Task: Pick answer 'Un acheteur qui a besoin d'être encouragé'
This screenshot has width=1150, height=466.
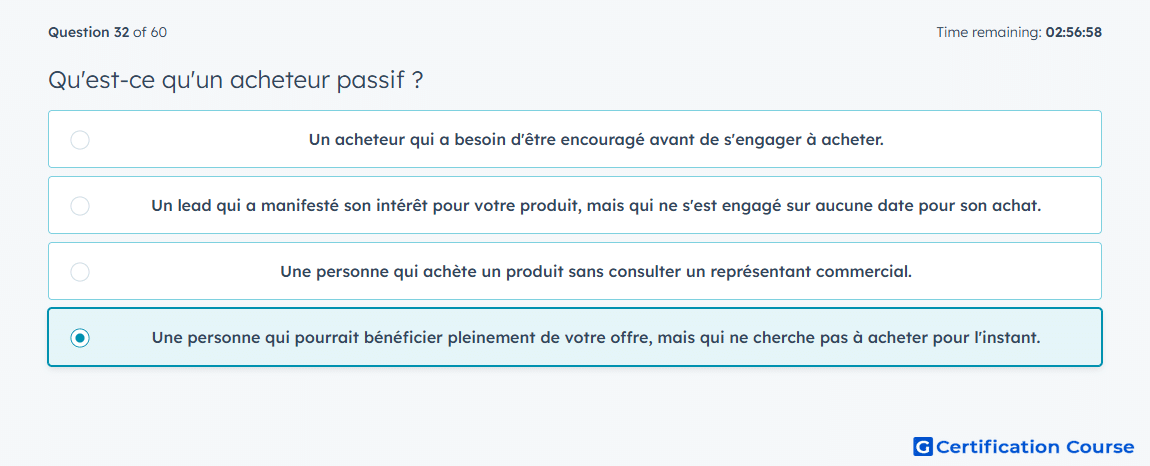Action: [x=596, y=140]
